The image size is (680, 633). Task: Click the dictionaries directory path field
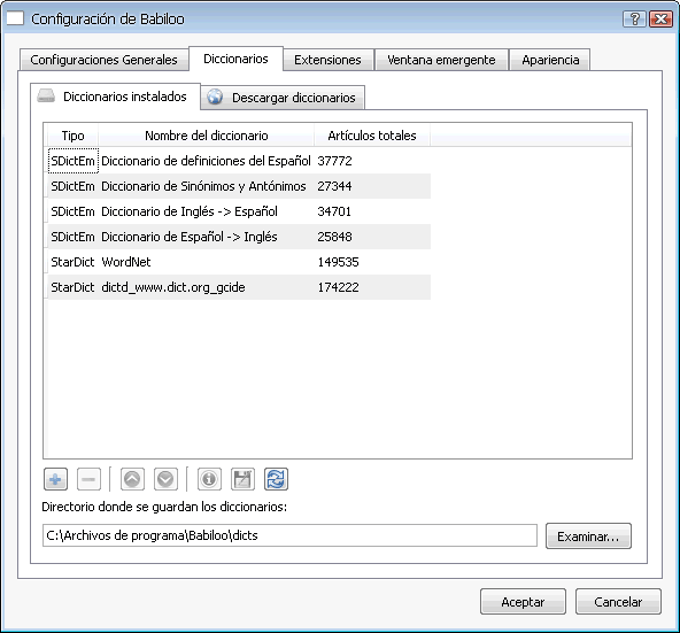pos(290,536)
